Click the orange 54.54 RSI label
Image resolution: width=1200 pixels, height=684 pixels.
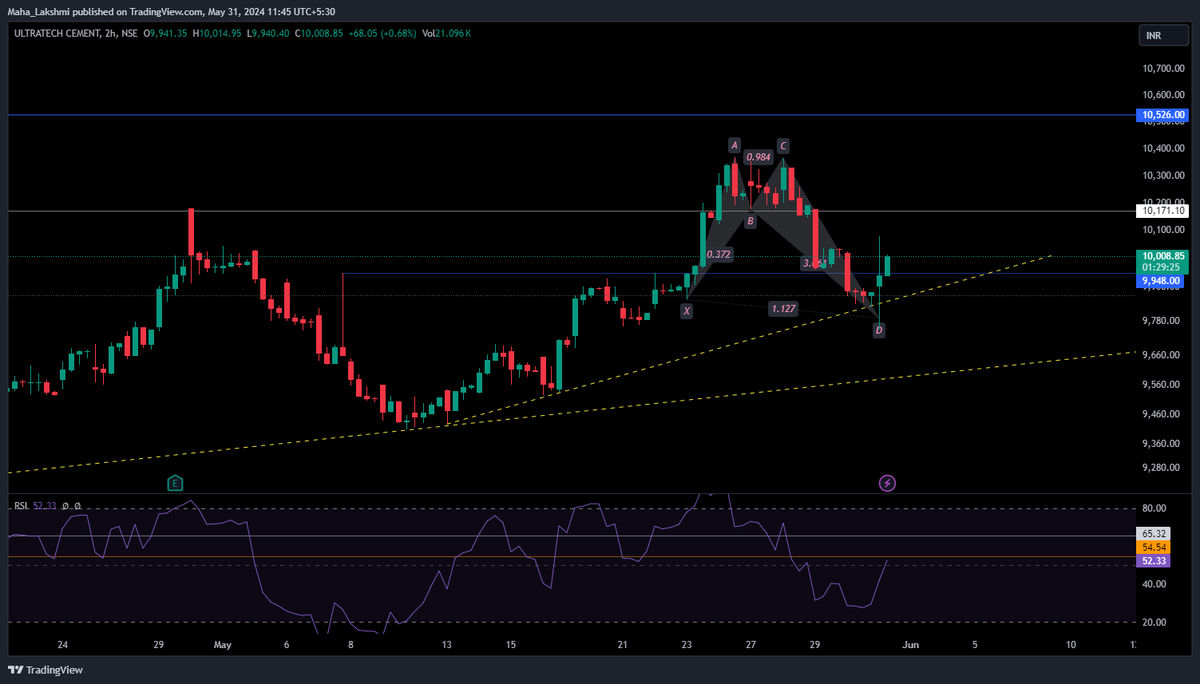point(1154,548)
